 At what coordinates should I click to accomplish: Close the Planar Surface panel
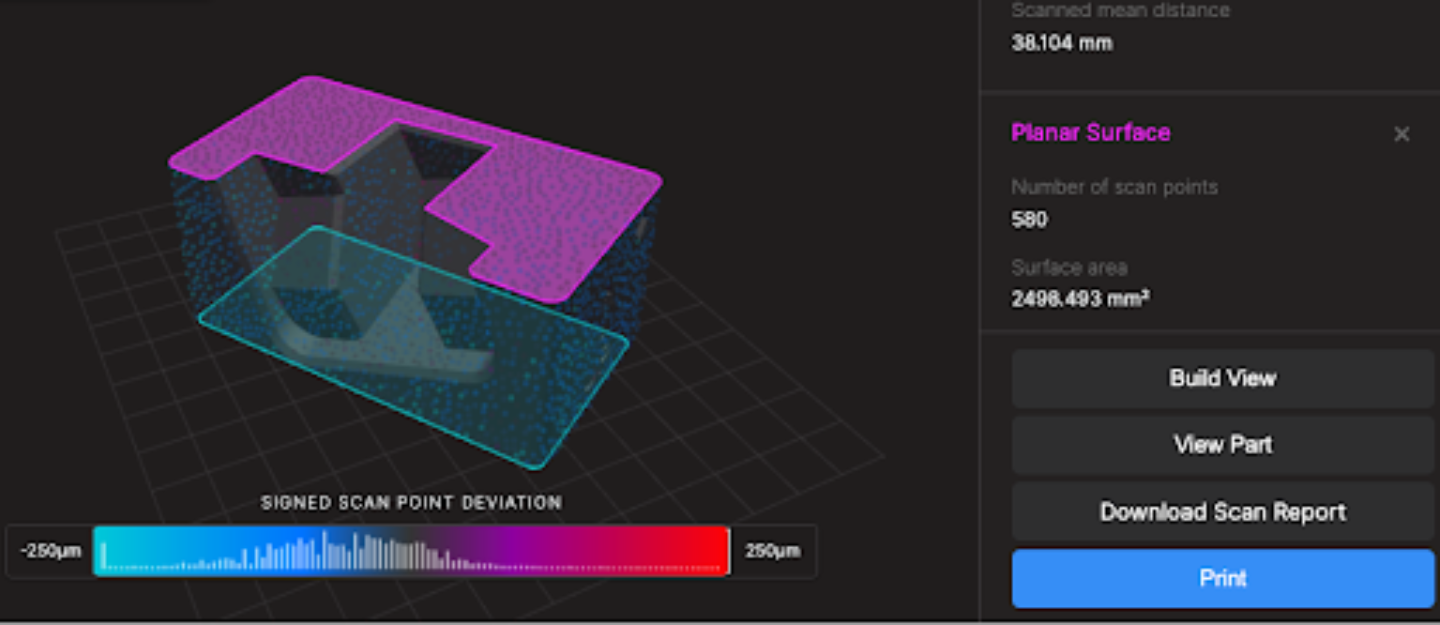click(x=1401, y=134)
